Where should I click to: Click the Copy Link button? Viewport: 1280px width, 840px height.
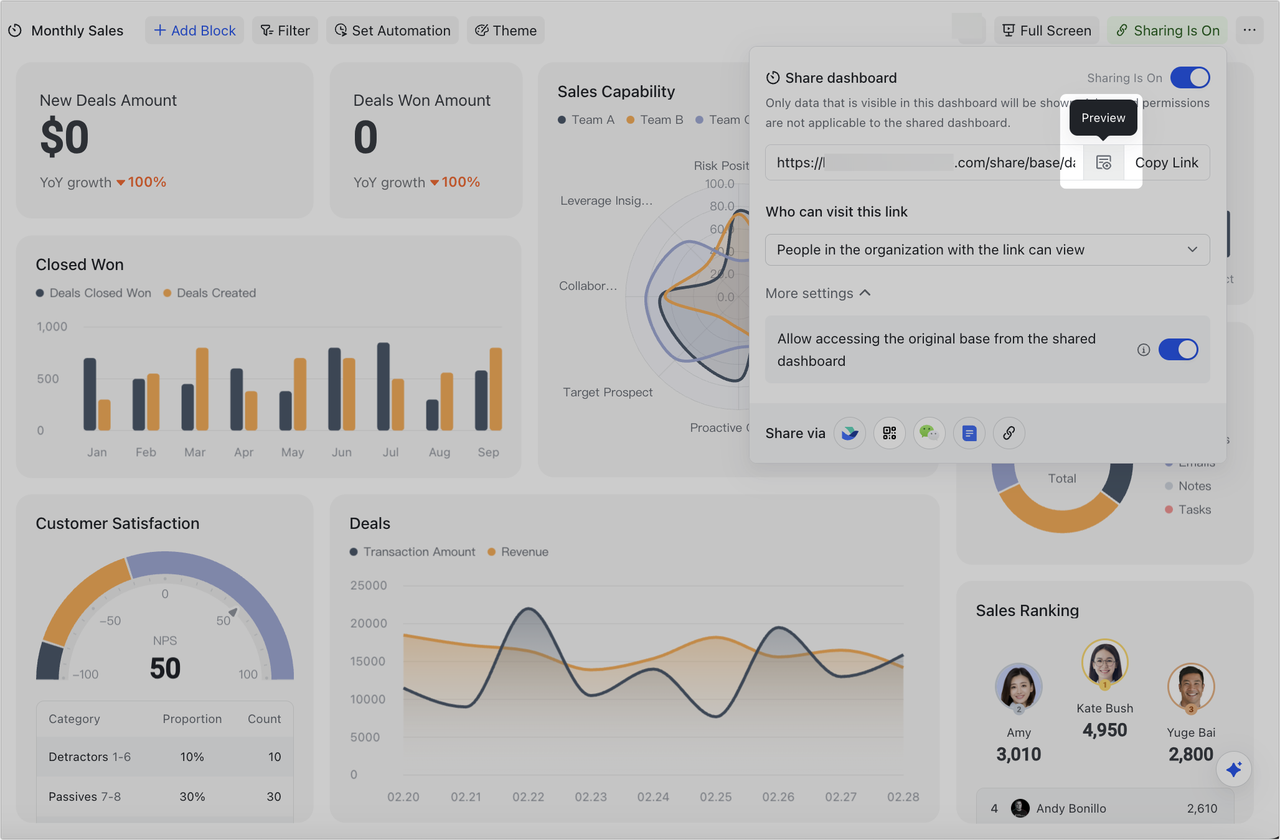pos(1166,163)
